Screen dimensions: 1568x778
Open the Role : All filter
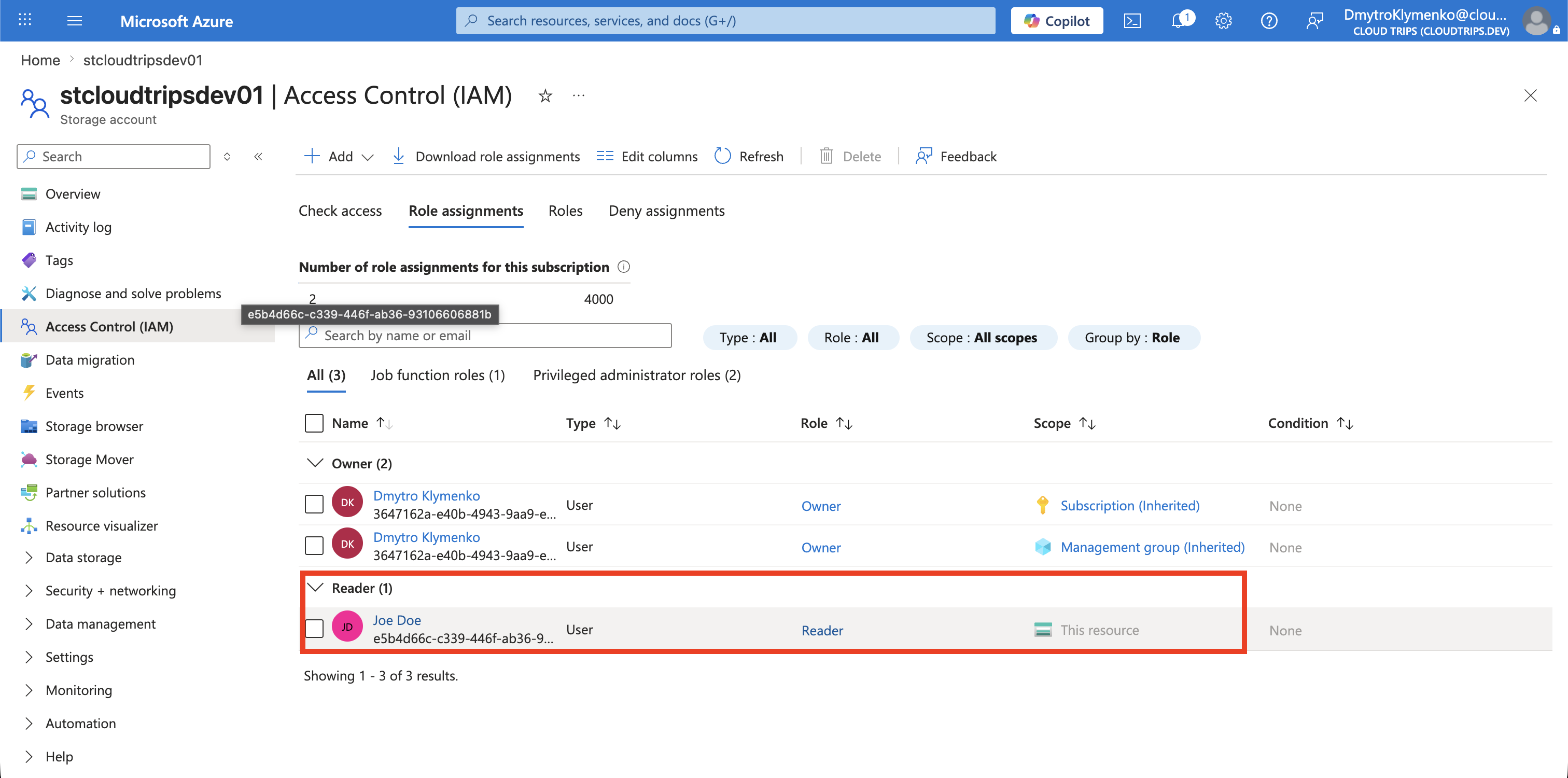[x=853, y=337]
